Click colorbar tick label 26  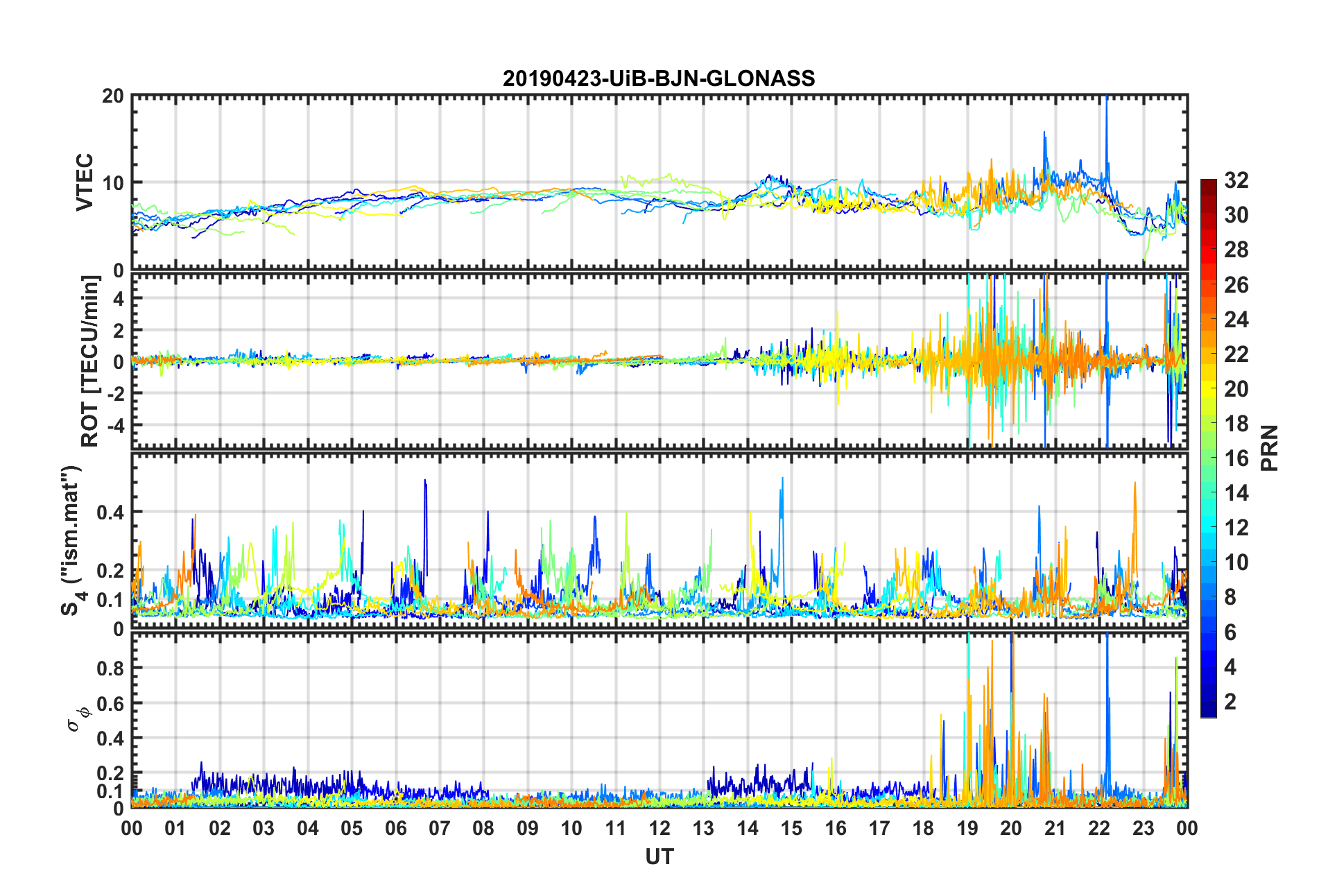click(1236, 284)
